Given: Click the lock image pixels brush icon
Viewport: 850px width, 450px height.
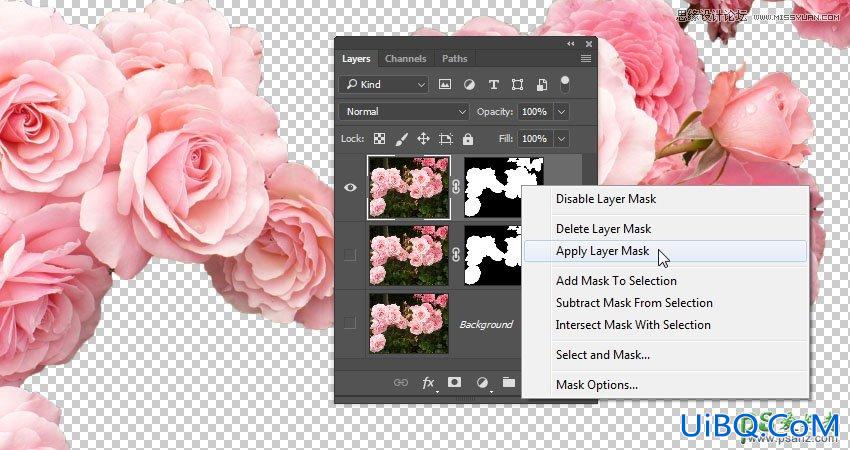Looking at the screenshot, I should (401, 139).
